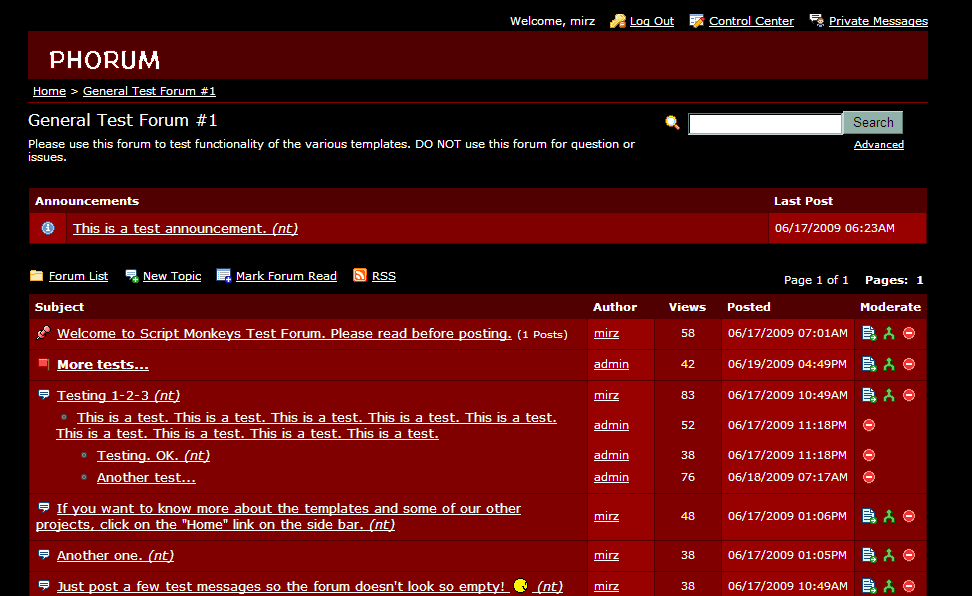
Task: Open author admin on 'More tests...' row
Action: [x=611, y=364]
